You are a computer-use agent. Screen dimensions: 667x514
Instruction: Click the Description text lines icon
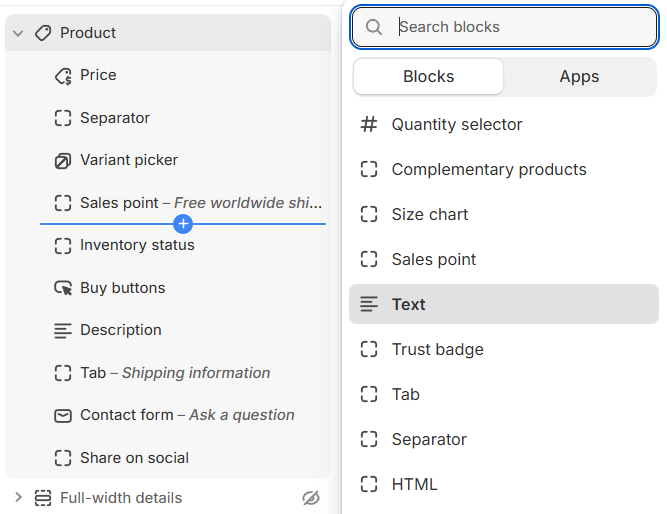(x=63, y=330)
